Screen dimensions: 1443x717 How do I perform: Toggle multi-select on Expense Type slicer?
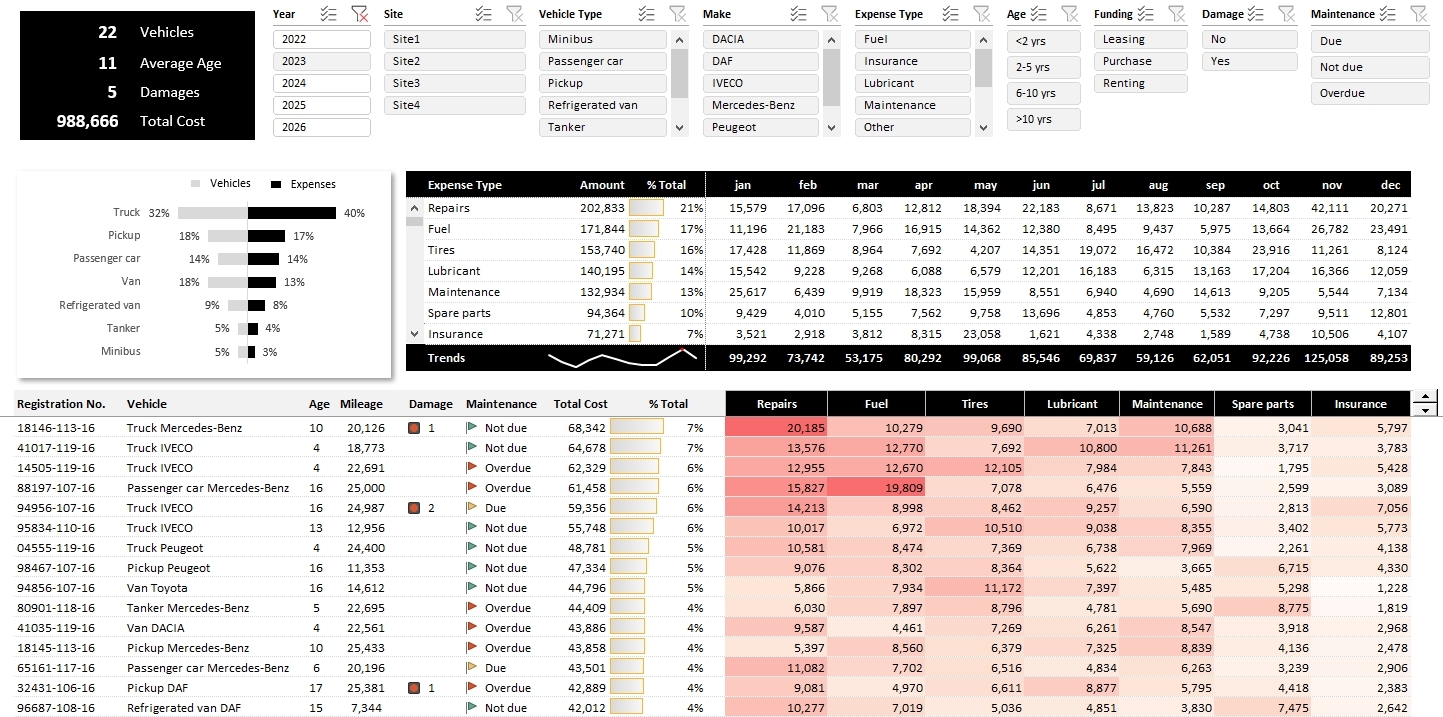[950, 14]
